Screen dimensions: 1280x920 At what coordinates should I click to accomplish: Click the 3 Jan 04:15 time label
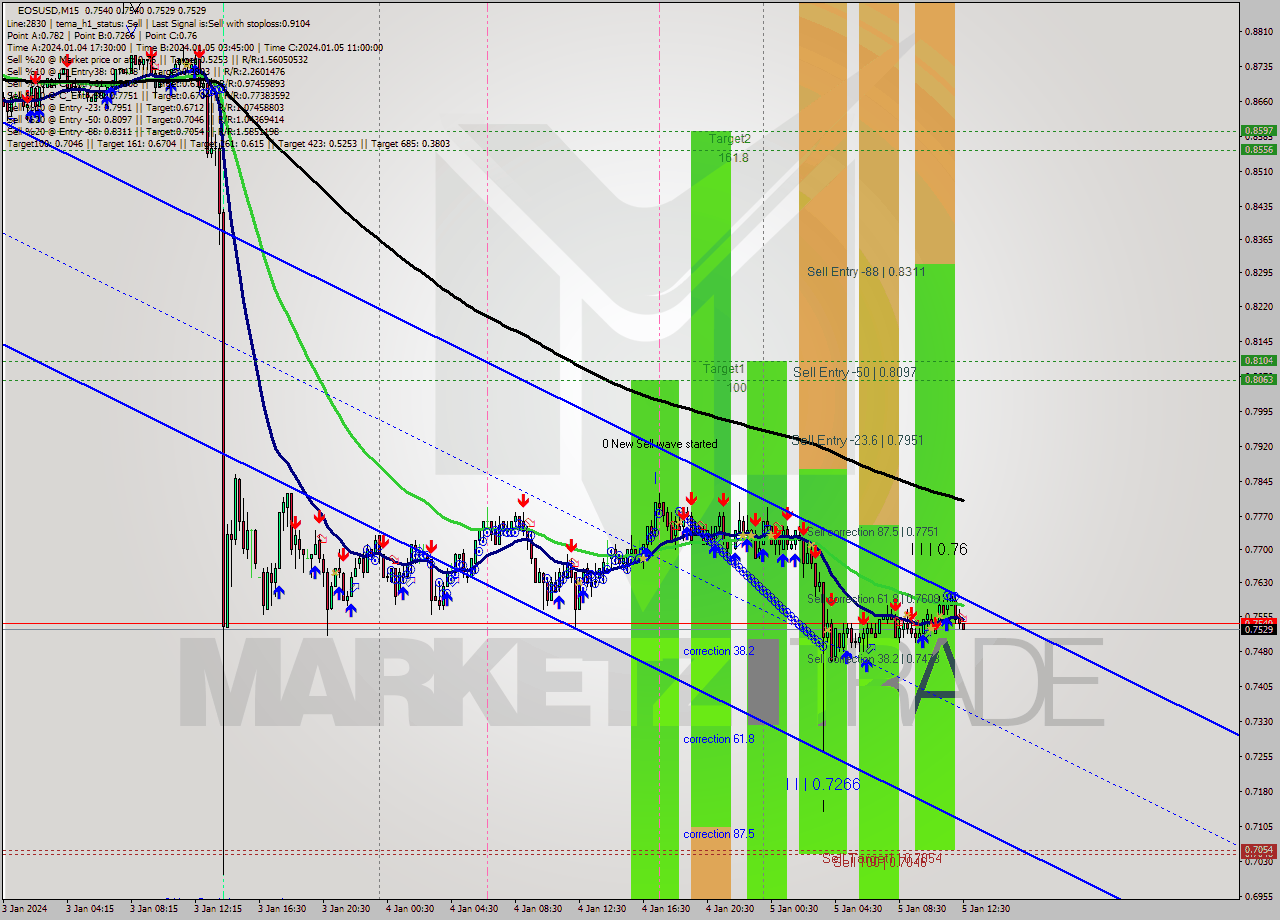pos(90,909)
